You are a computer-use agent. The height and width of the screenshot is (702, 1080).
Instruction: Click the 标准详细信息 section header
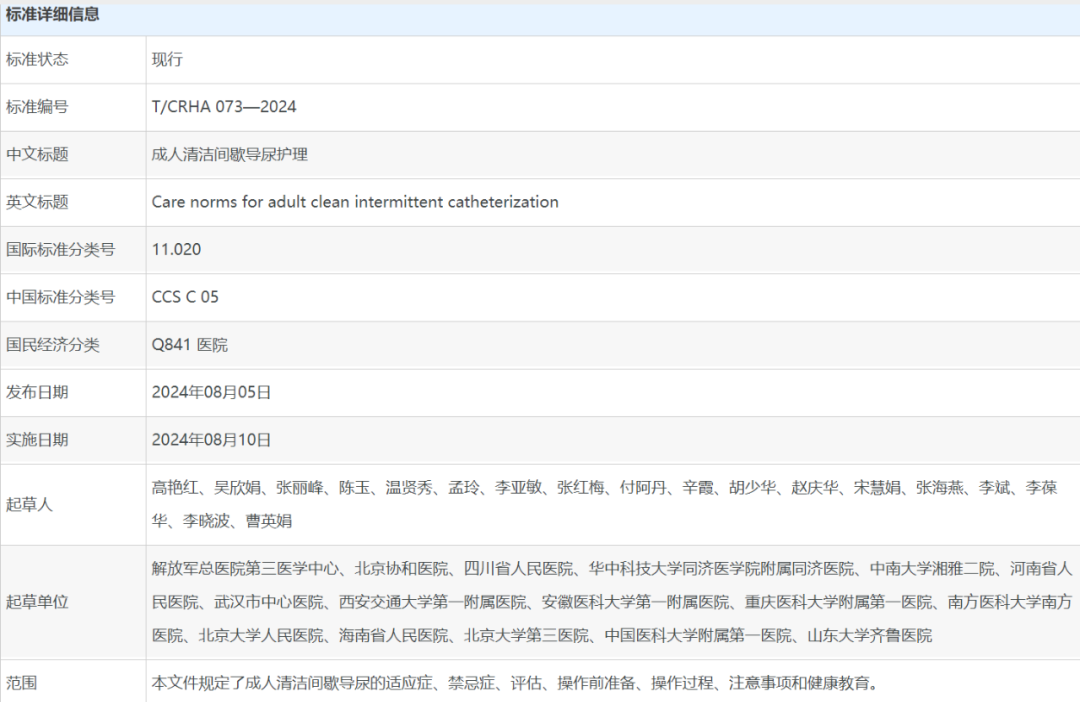[53, 14]
